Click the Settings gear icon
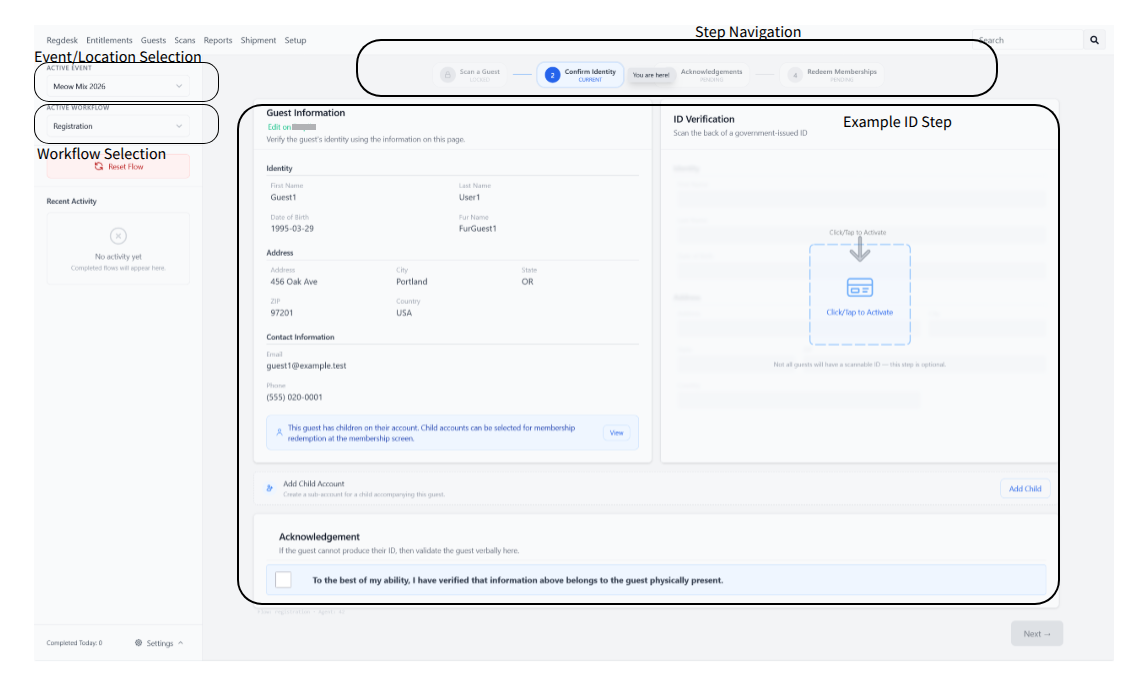Image resolution: width=1147 pixels, height=687 pixels. tap(138, 643)
